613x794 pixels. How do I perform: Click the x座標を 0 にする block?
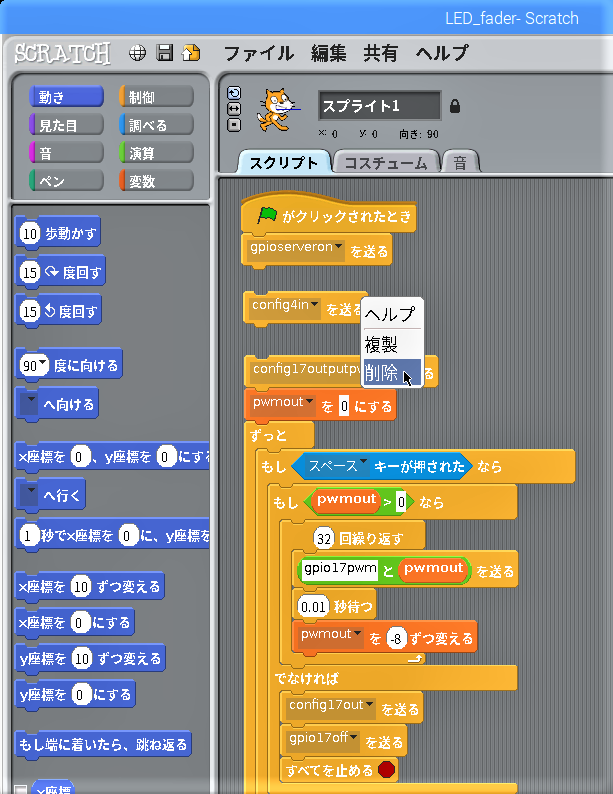tap(75, 622)
